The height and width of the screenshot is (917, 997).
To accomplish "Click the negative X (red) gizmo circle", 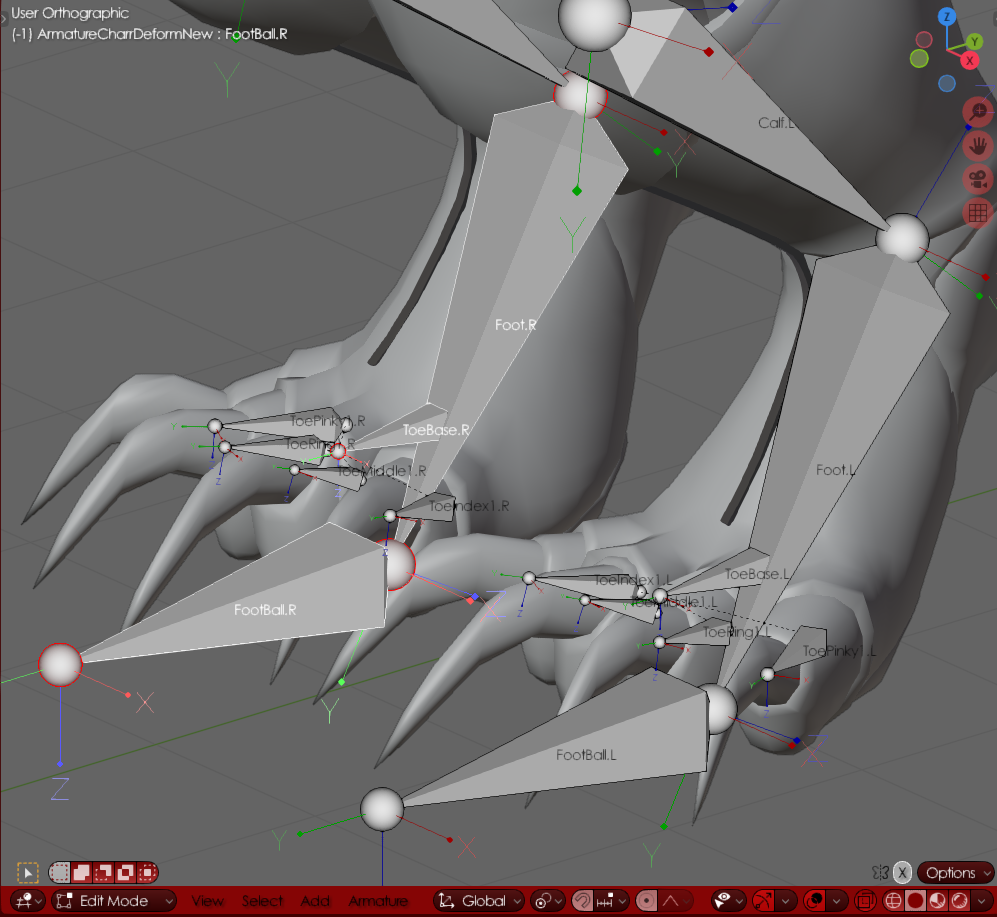I will pos(924,39).
